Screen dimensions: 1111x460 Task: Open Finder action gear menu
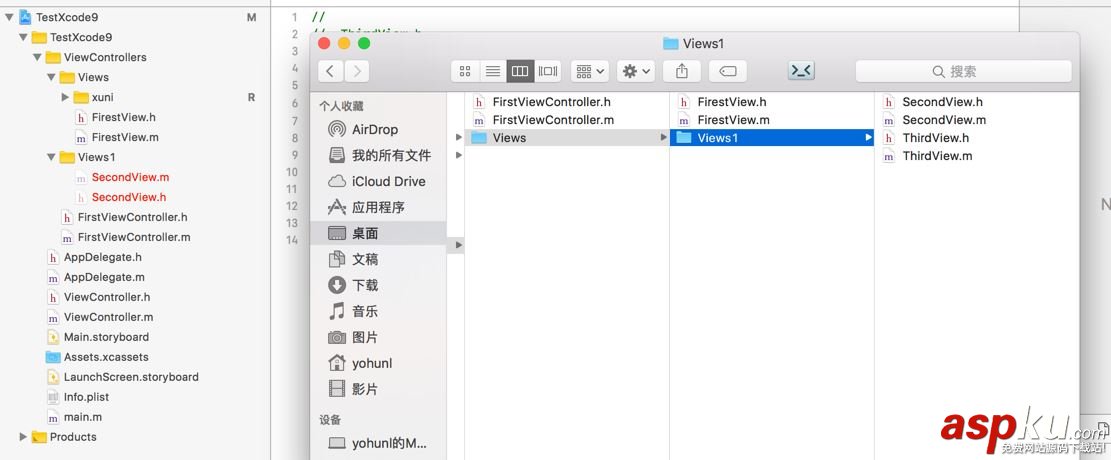[636, 71]
